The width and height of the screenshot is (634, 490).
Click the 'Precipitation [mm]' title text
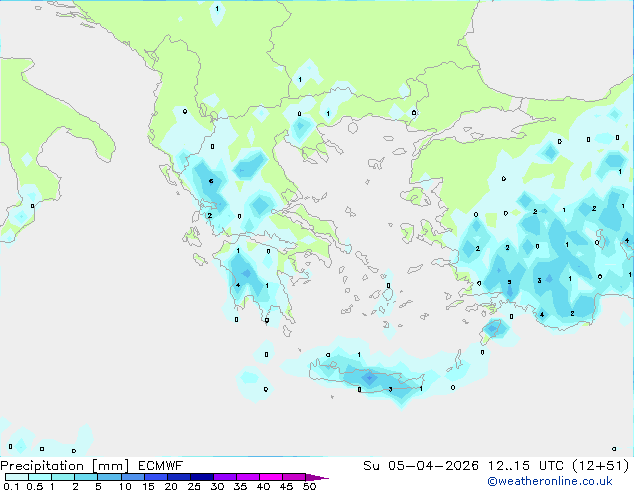(x=65, y=466)
